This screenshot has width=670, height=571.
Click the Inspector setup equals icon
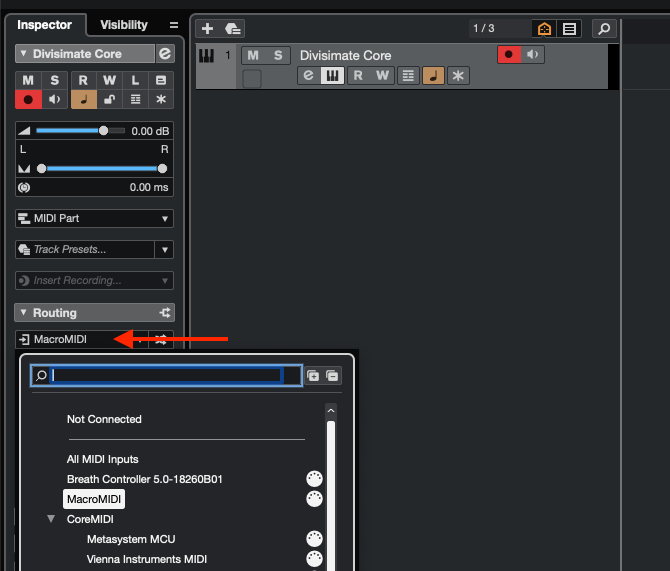(174, 25)
